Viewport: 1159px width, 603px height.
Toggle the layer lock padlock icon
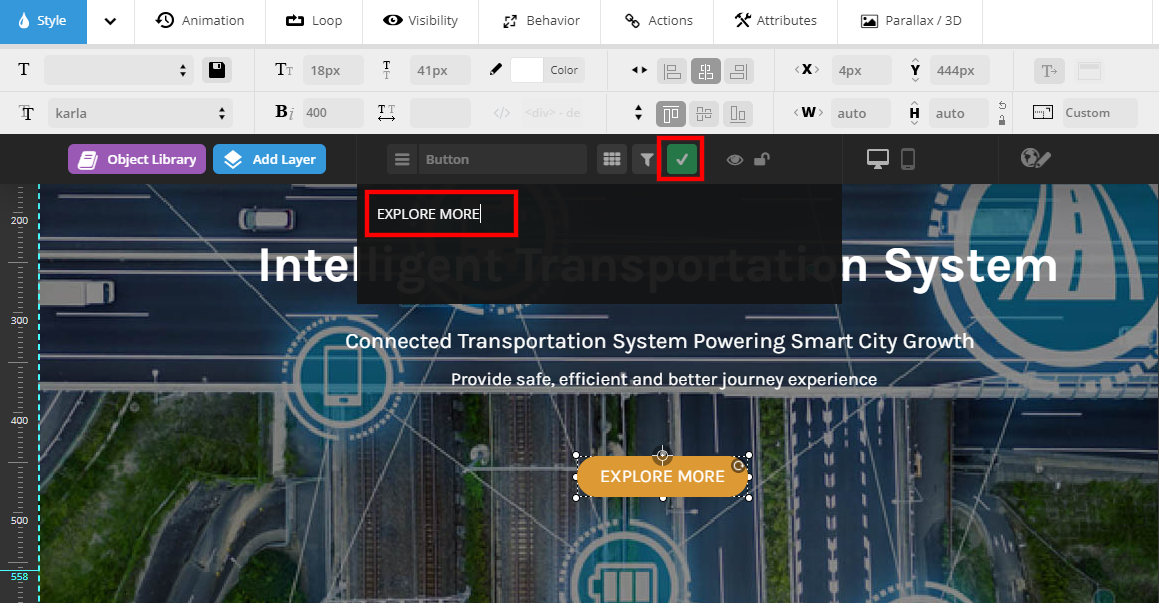tap(762, 159)
